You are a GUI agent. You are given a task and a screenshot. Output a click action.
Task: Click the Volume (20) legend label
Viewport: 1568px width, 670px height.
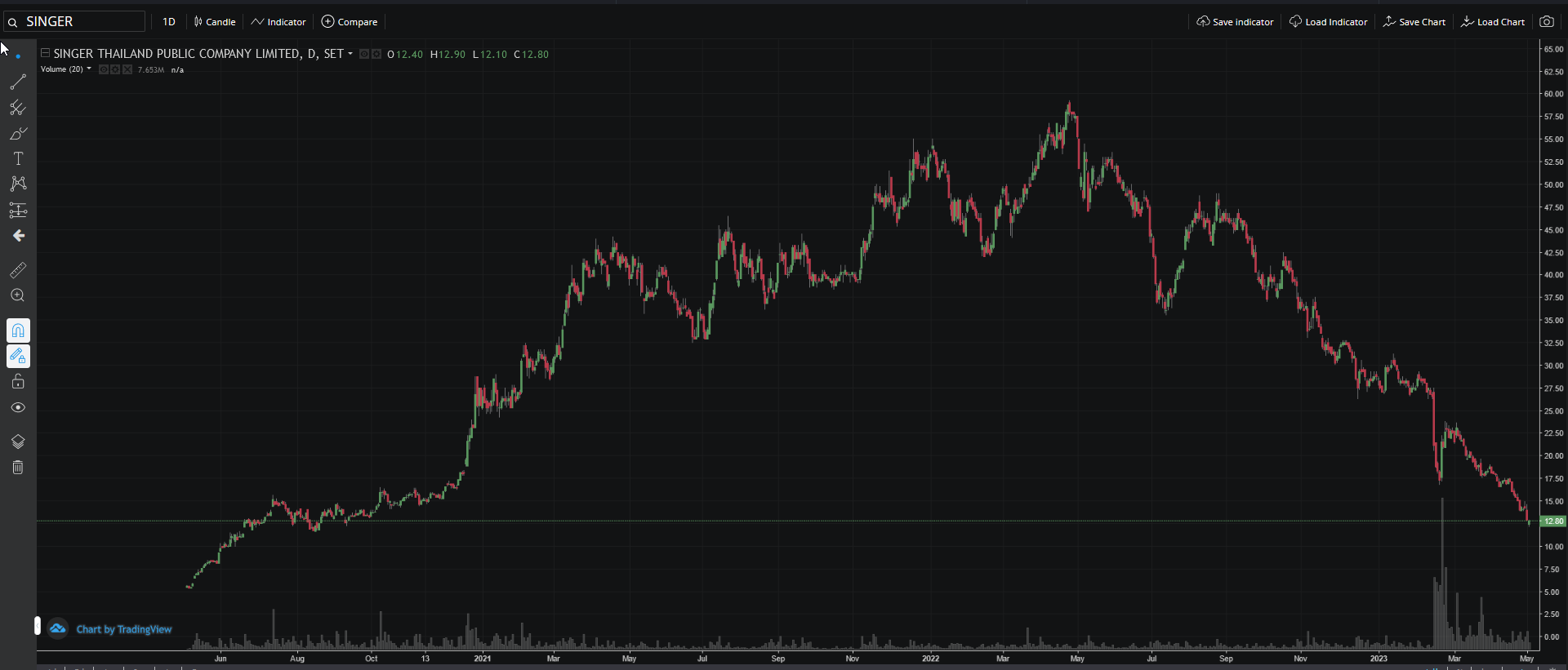62,69
